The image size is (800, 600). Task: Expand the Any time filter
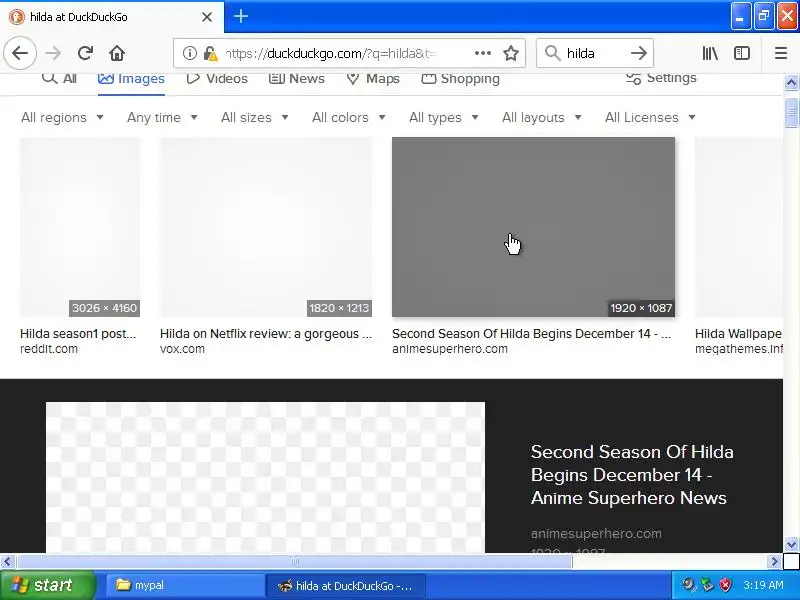[162, 117]
